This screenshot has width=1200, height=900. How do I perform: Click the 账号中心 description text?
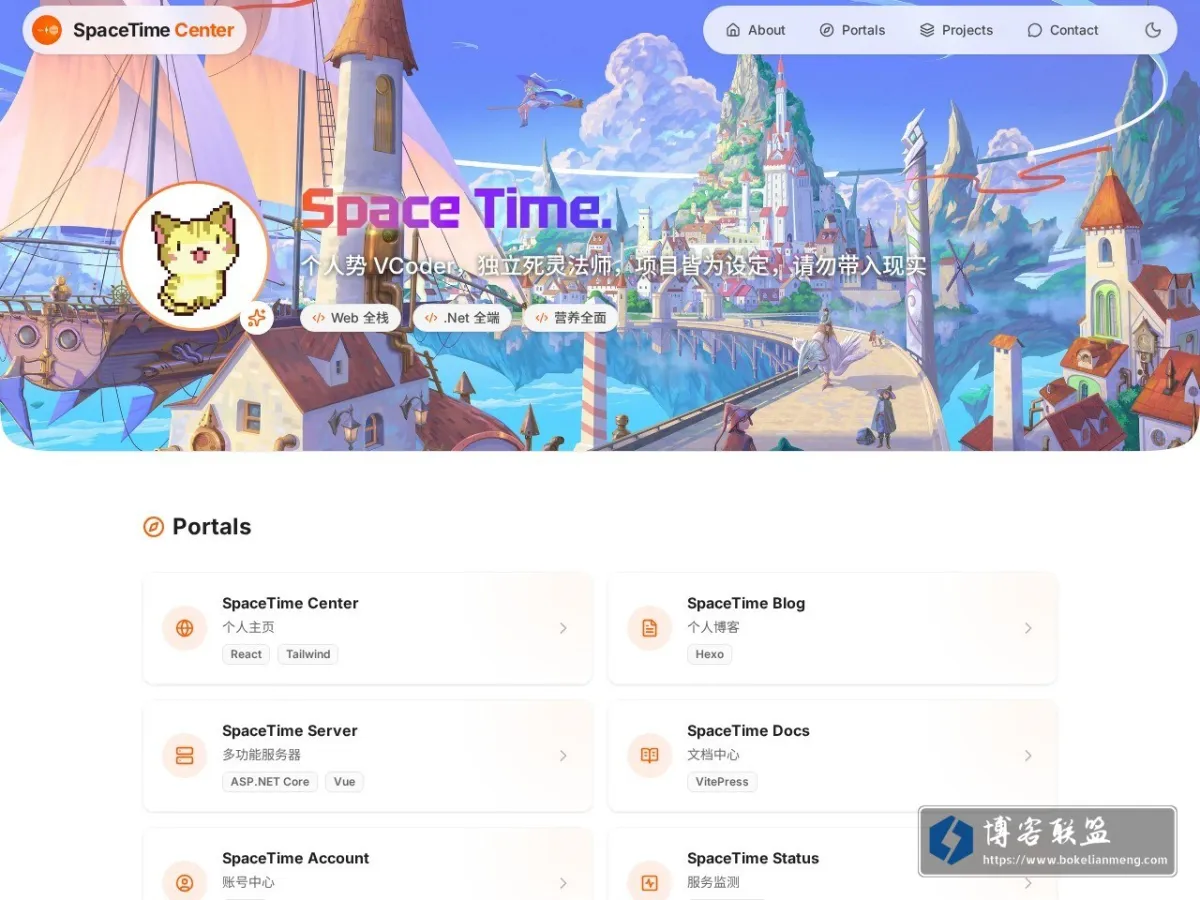248,882
